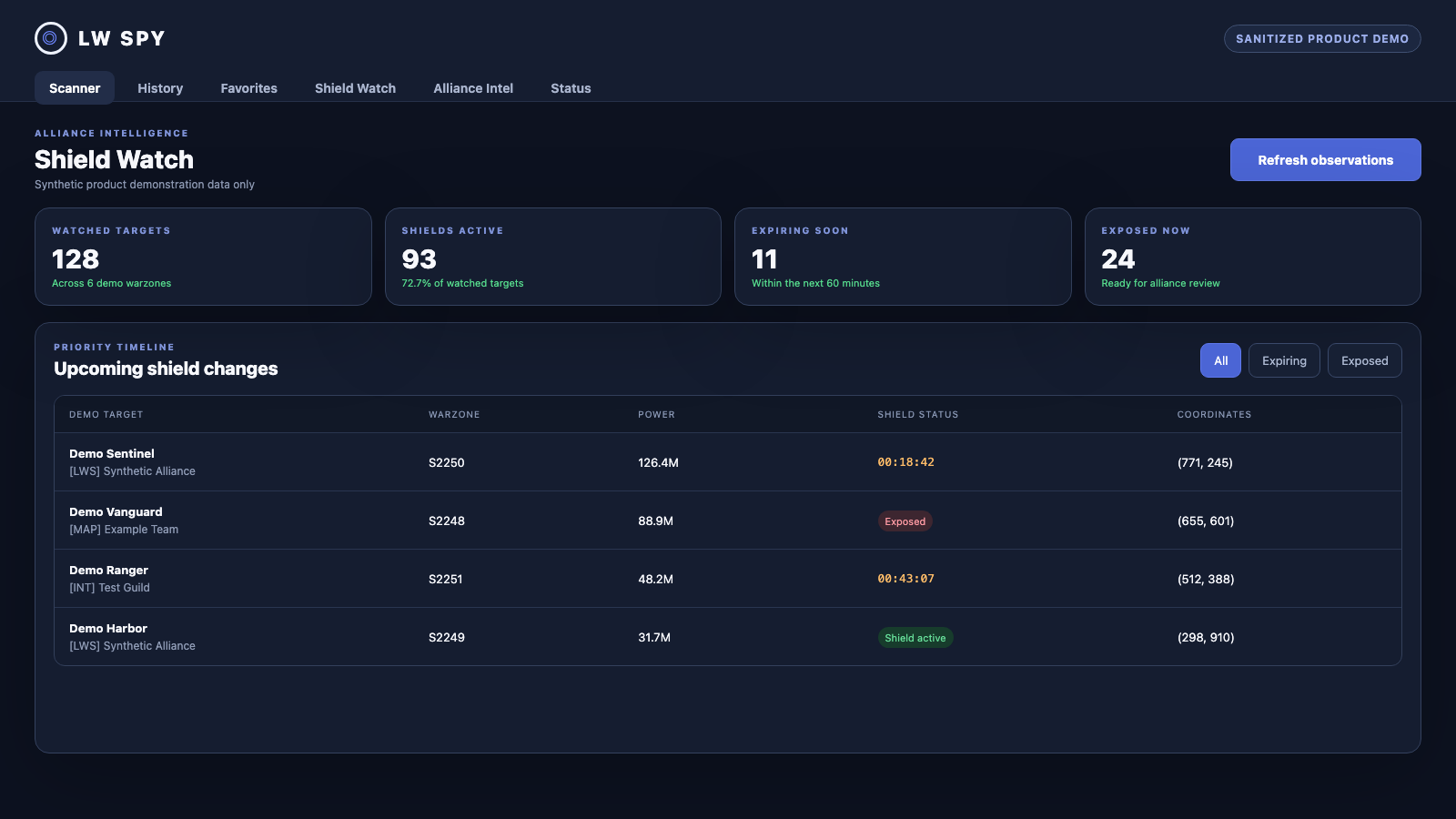Click the Refresh observations button
The width and height of the screenshot is (1456, 819).
(1325, 160)
